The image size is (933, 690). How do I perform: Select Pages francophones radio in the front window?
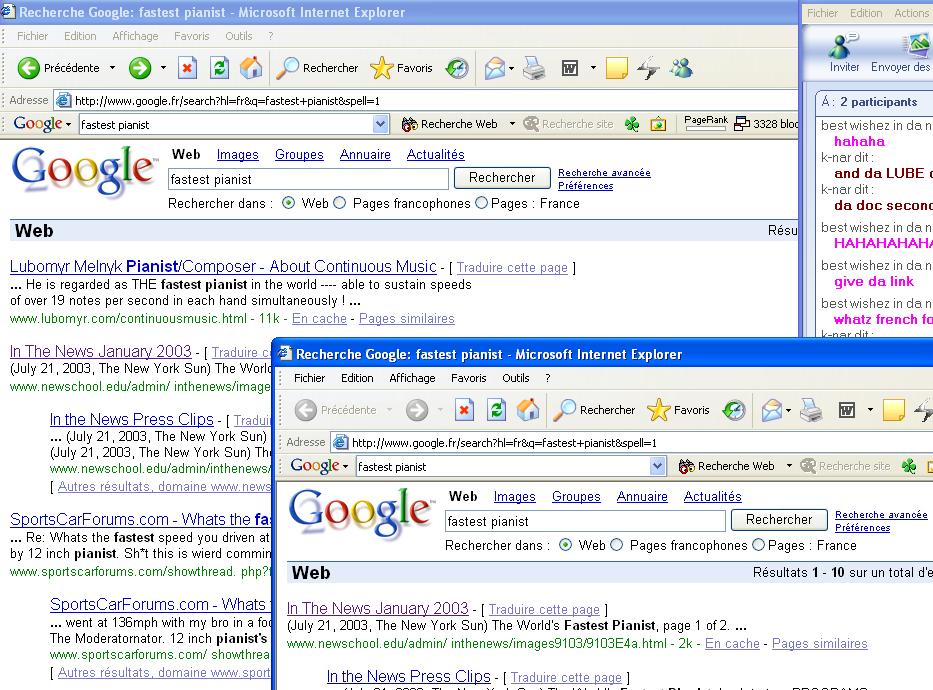point(617,545)
